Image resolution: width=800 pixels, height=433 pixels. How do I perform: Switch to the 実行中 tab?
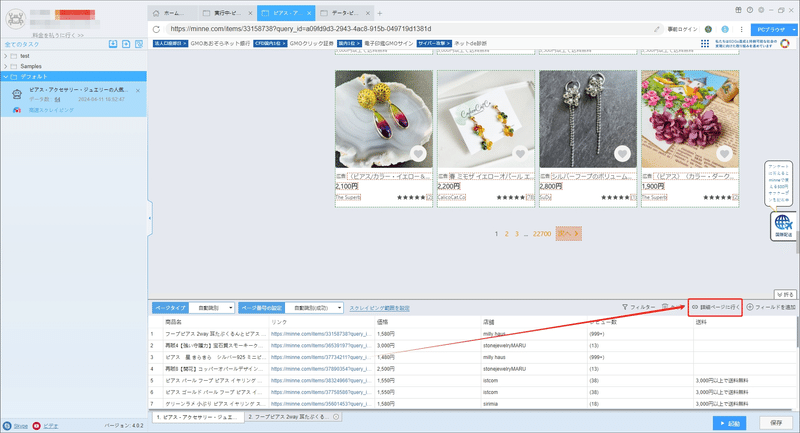(228, 13)
